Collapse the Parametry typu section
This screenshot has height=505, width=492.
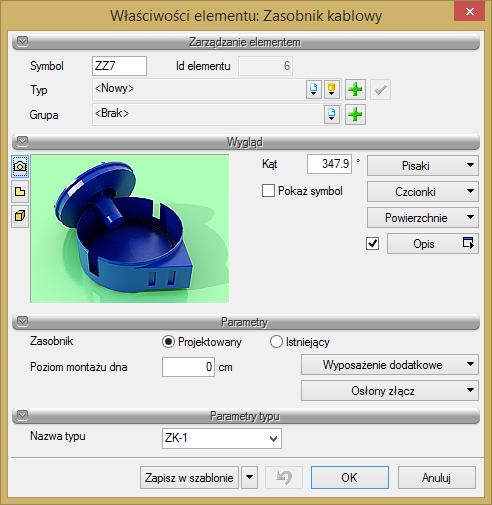coord(23,415)
